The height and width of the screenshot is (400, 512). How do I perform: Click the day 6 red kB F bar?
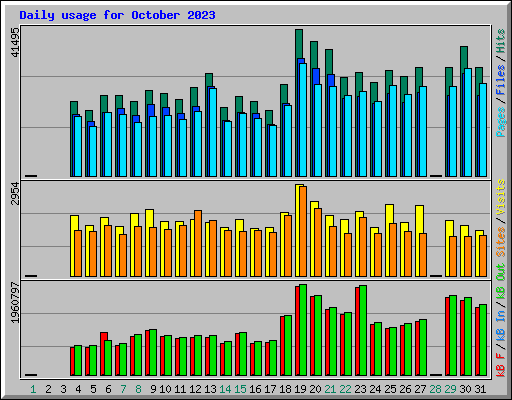tap(103, 354)
